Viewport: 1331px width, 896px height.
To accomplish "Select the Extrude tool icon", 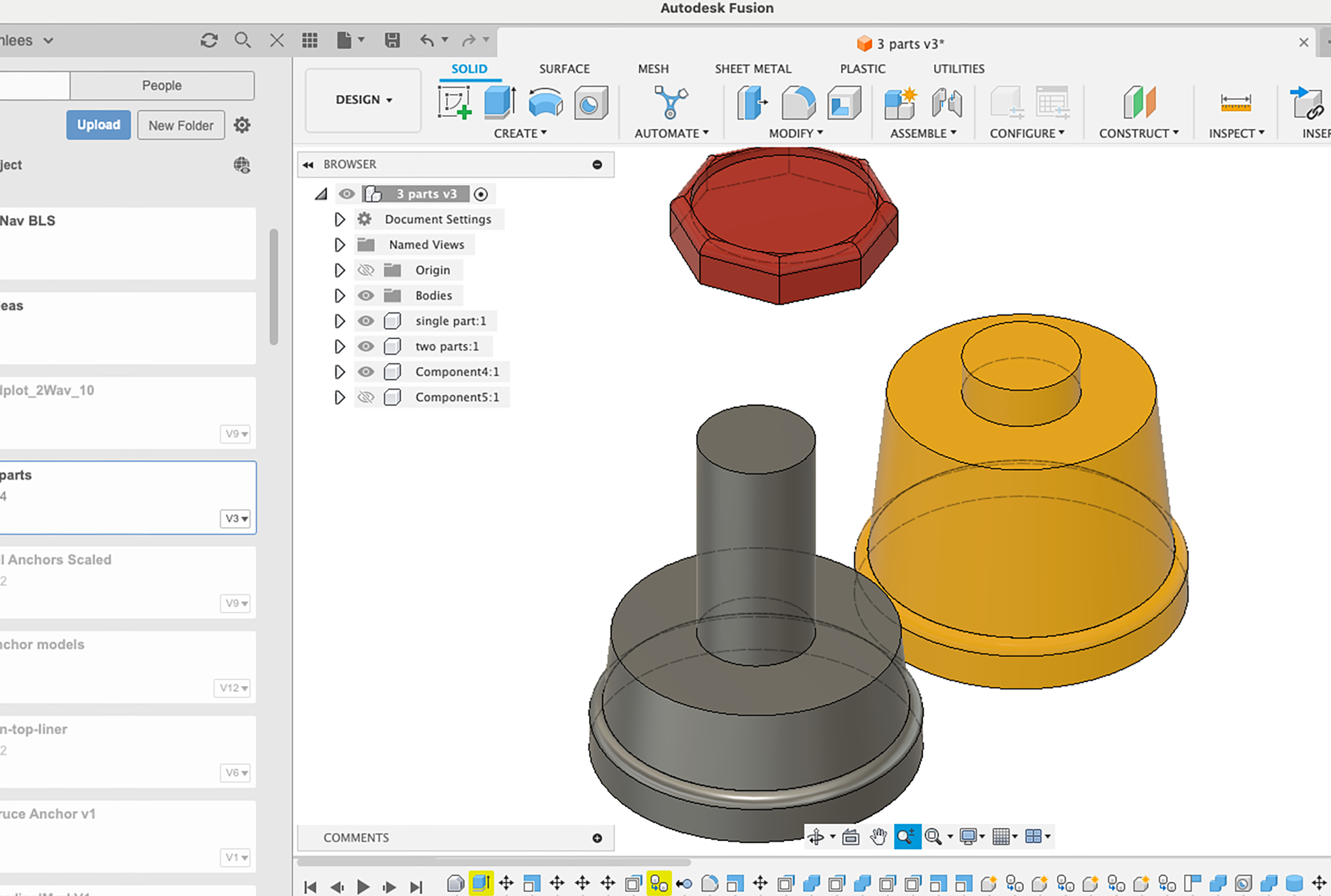I will pos(499,102).
